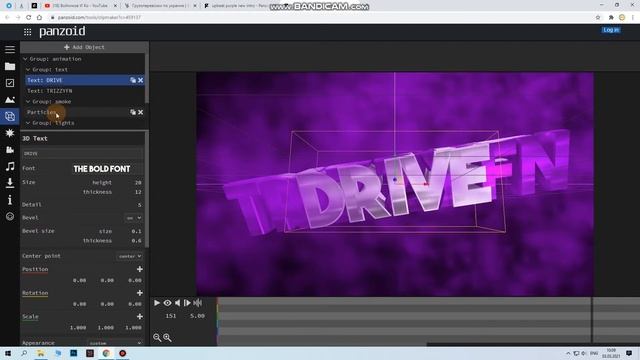Duplicate the Text: DRIVE object
This screenshot has width=640, height=360.
click(x=133, y=80)
